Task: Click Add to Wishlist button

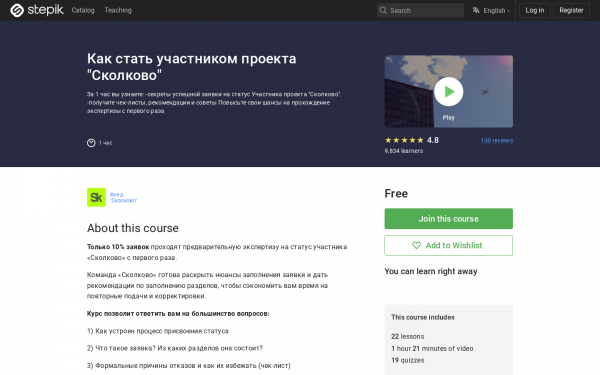Action: [448, 245]
